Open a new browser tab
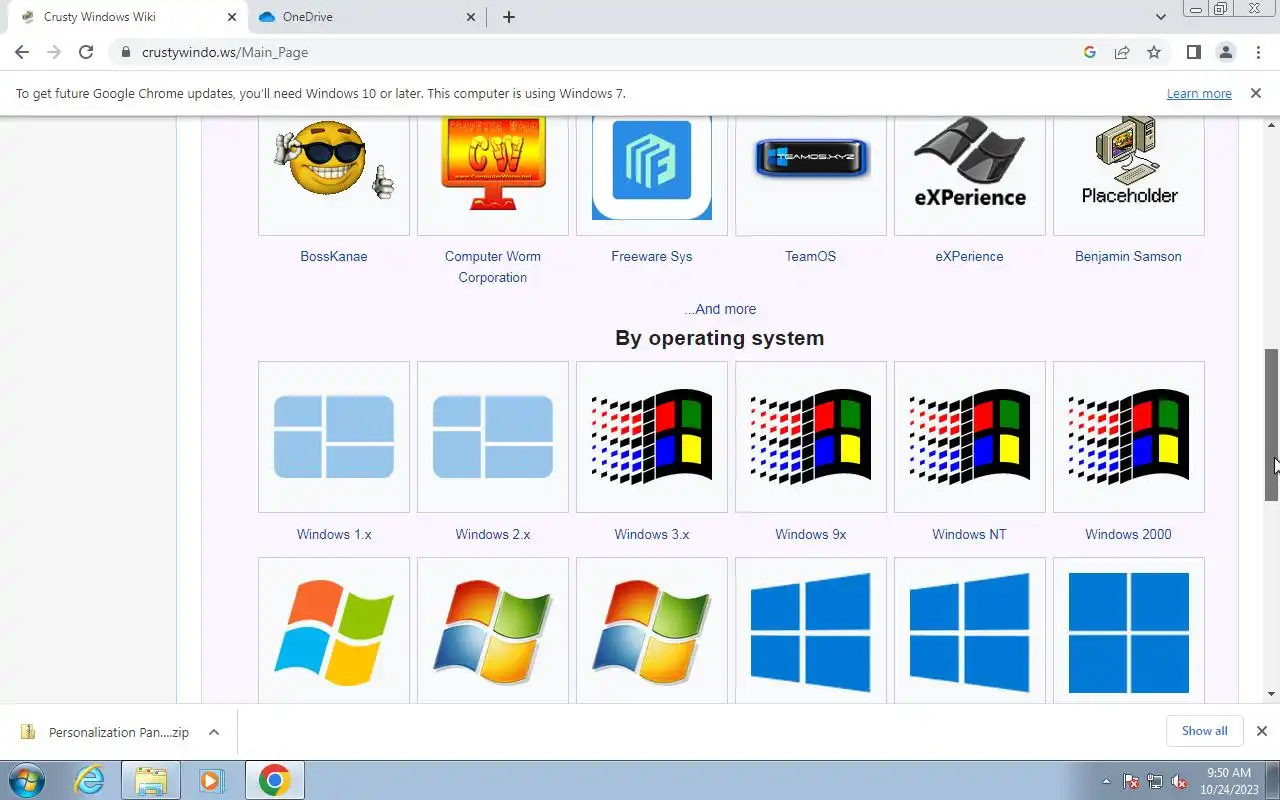Viewport: 1280px width, 800px height. [x=509, y=17]
